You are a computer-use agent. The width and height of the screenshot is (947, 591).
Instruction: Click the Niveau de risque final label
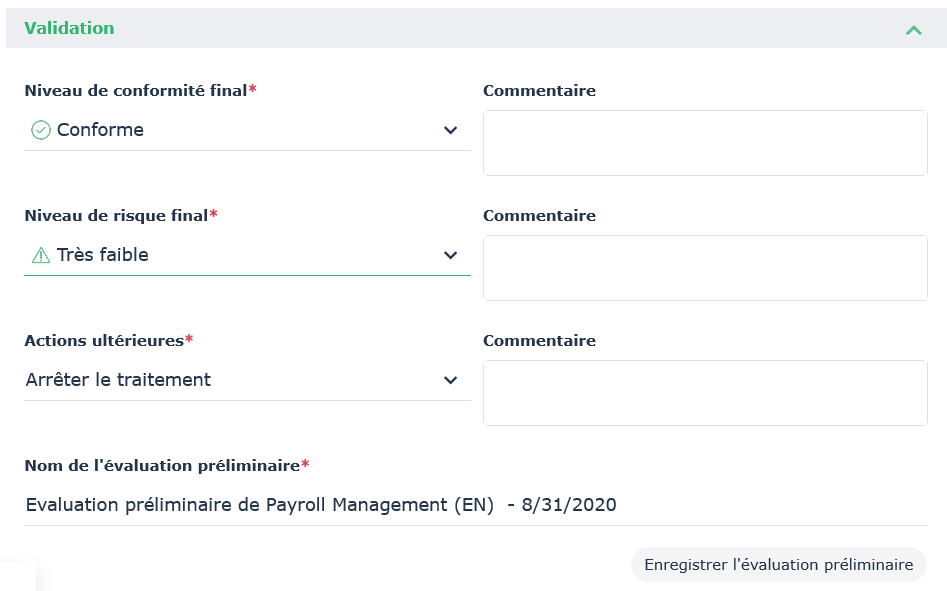[x=116, y=215]
